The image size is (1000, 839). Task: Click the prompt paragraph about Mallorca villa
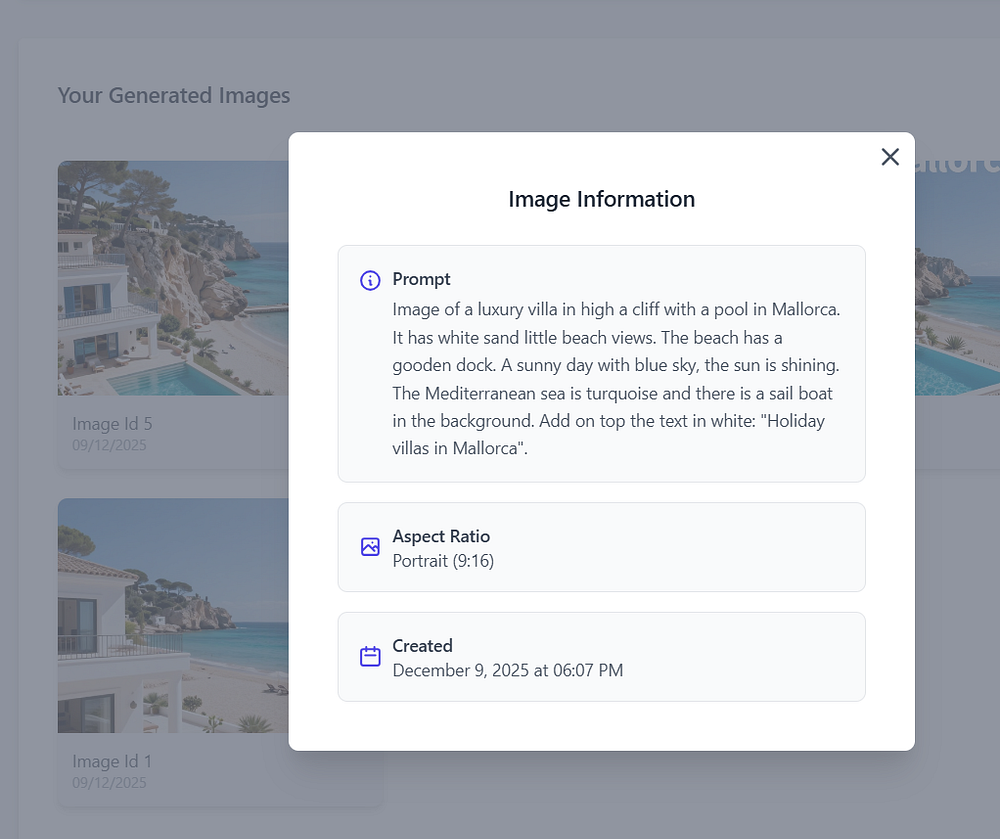pyautogui.click(x=616, y=379)
